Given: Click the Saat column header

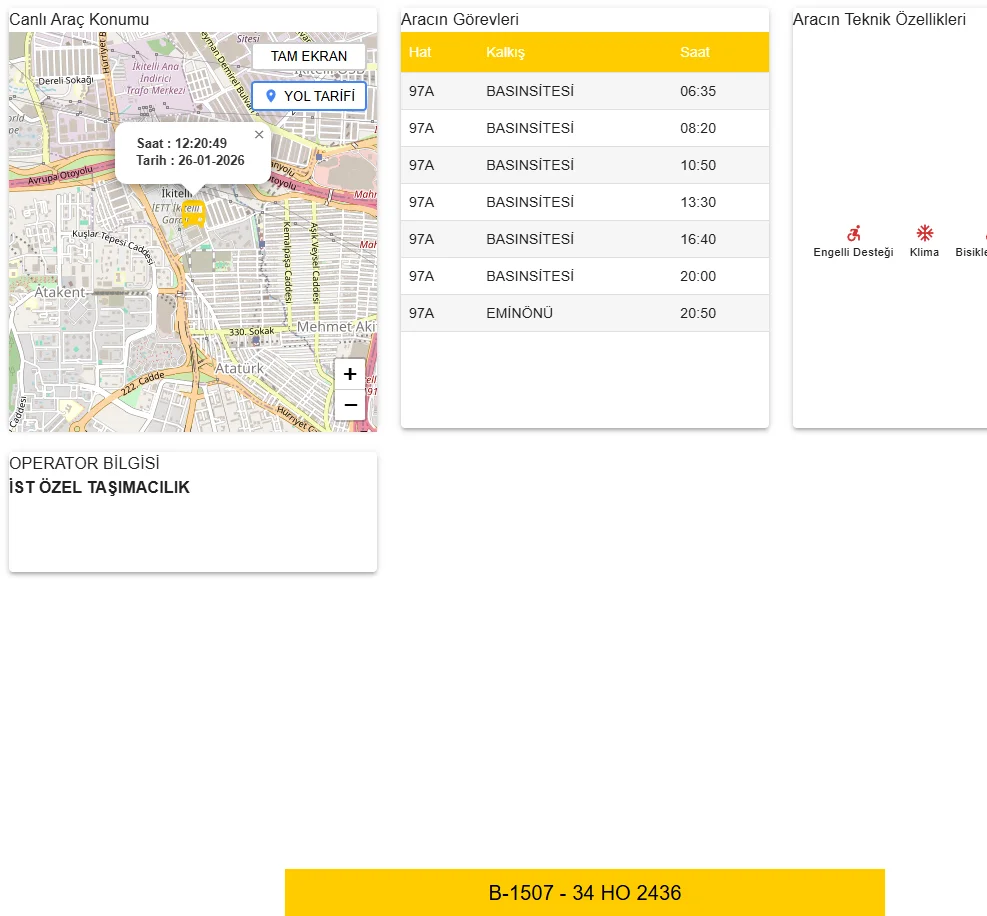Looking at the screenshot, I should 695,52.
